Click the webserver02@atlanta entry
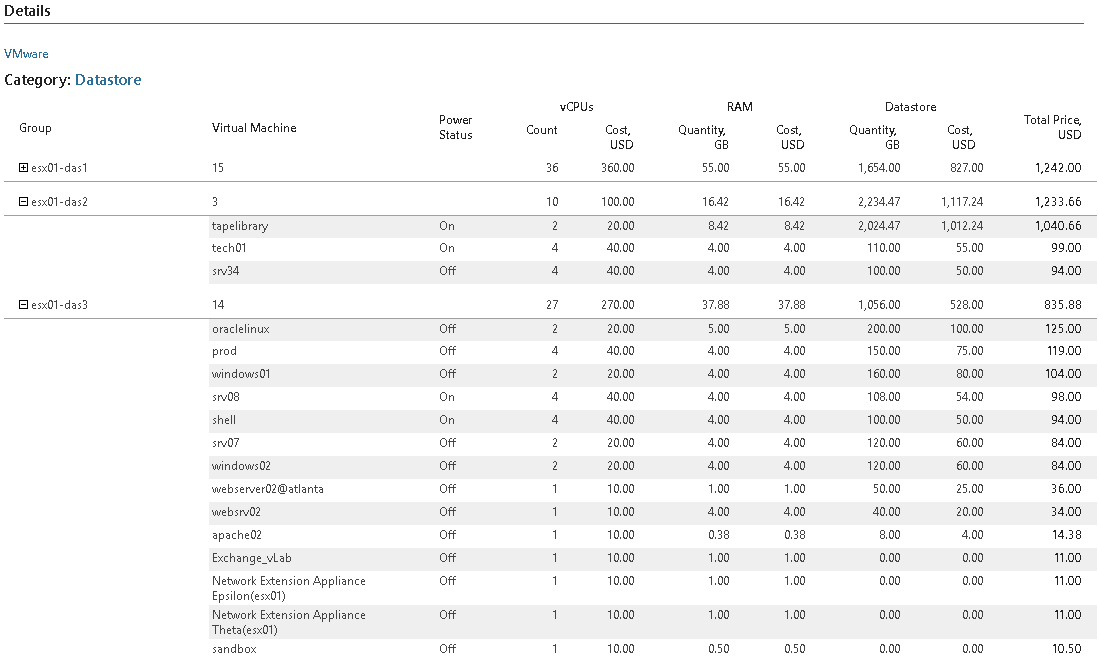This screenshot has width=1099, height=666. click(268, 489)
